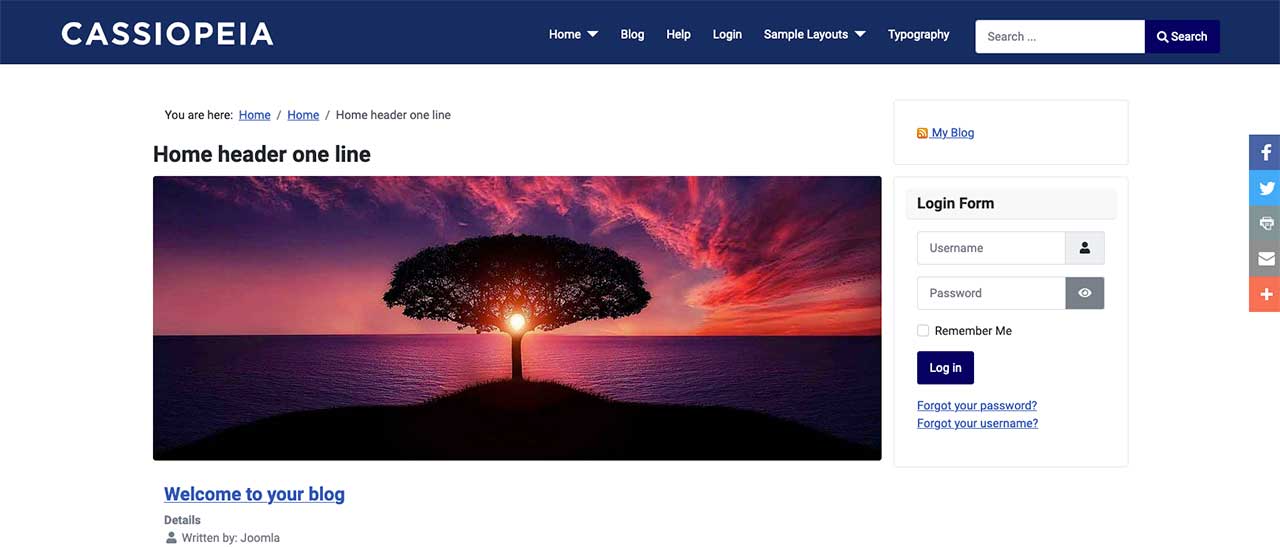Screen dimensions: 1280x548
Task: Open Forgot your password link
Action: 977,405
